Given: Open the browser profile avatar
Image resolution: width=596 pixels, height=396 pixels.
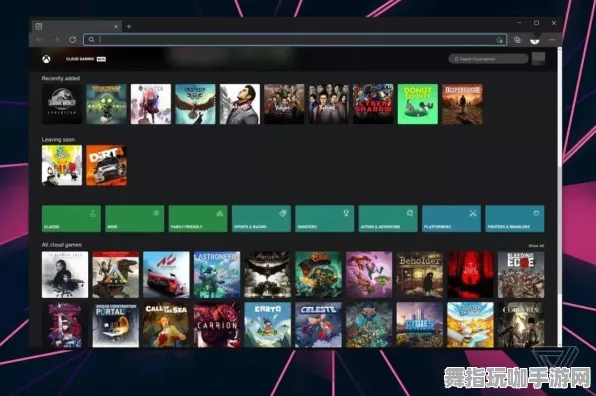Looking at the screenshot, I should pos(535,40).
